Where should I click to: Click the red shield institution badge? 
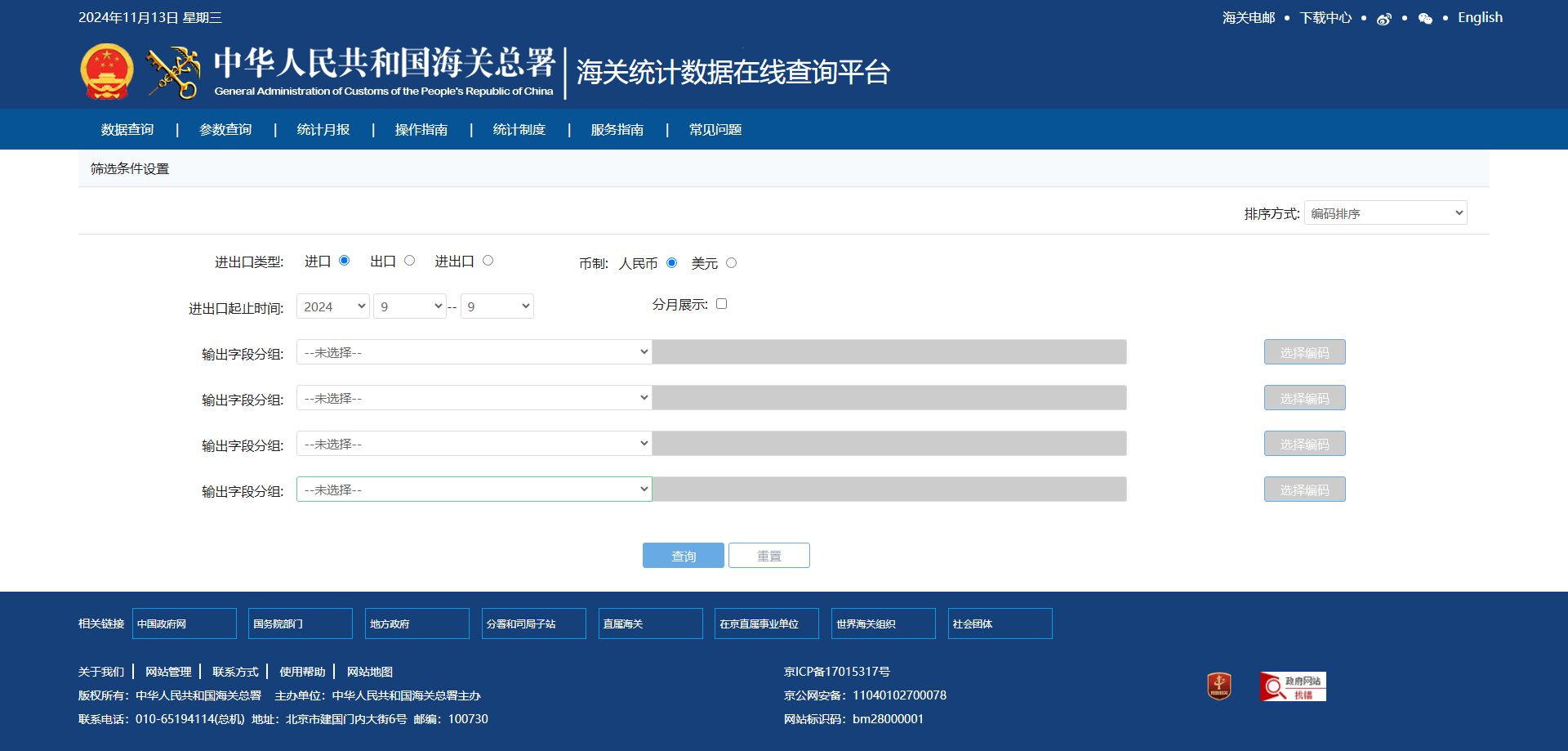(1219, 686)
